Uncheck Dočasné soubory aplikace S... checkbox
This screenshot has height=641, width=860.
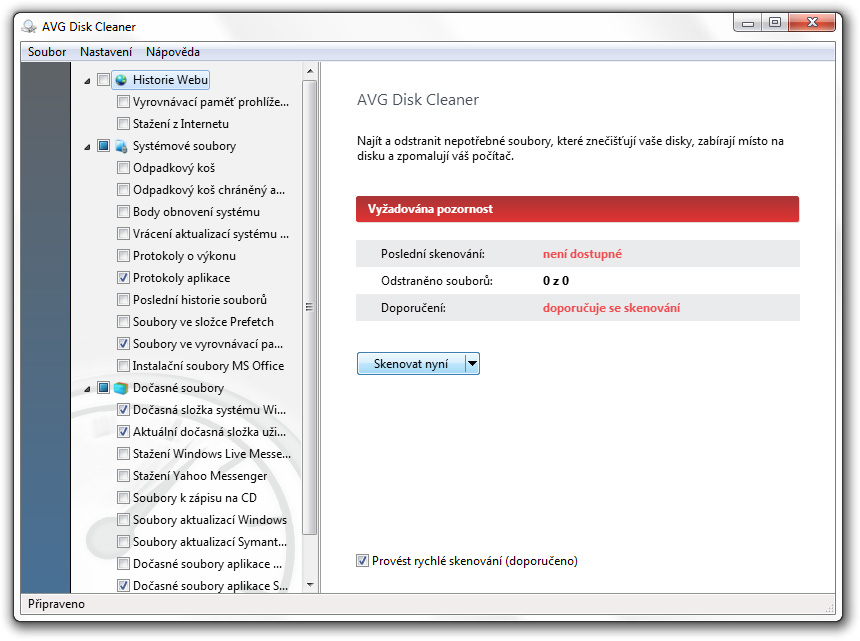(x=123, y=586)
